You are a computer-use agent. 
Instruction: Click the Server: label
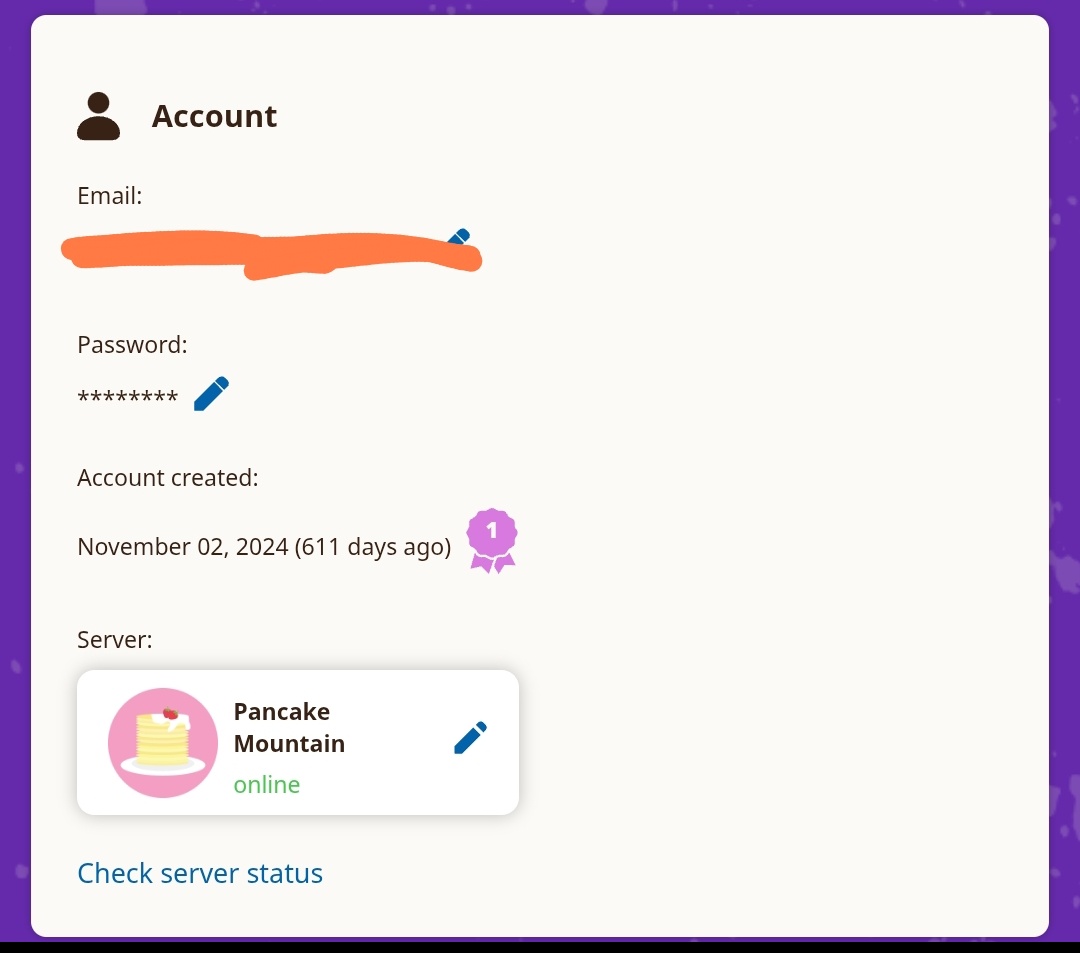coord(115,640)
